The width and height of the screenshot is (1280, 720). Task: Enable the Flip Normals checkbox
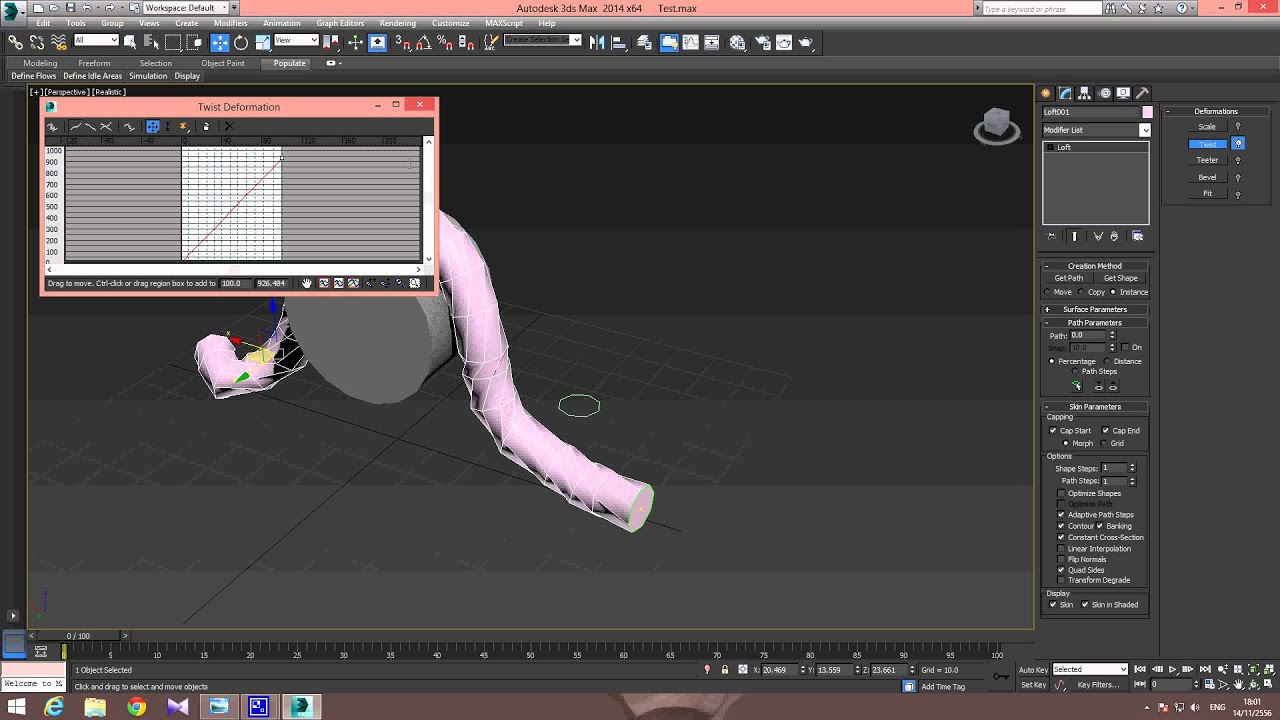pyautogui.click(x=1061, y=560)
